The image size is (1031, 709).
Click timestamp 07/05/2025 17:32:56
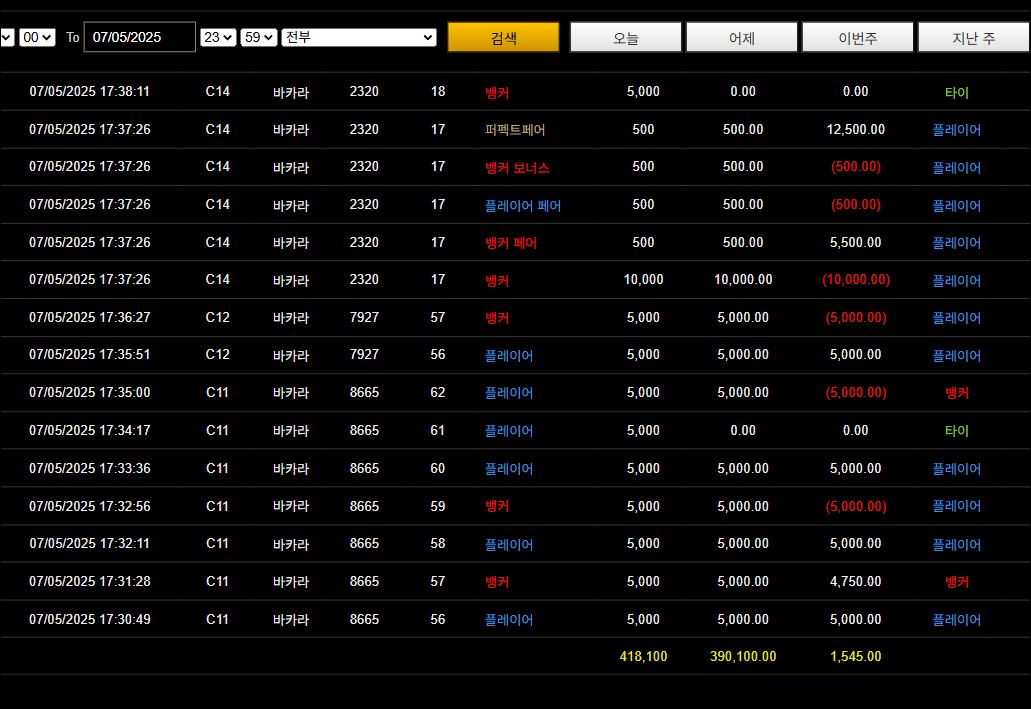point(89,506)
